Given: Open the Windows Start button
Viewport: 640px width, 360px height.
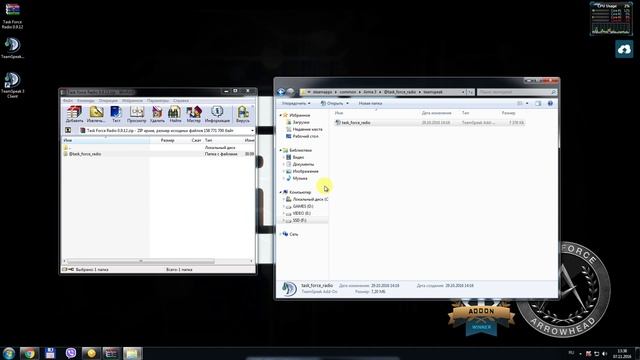Looking at the screenshot, I should pos(8,353).
